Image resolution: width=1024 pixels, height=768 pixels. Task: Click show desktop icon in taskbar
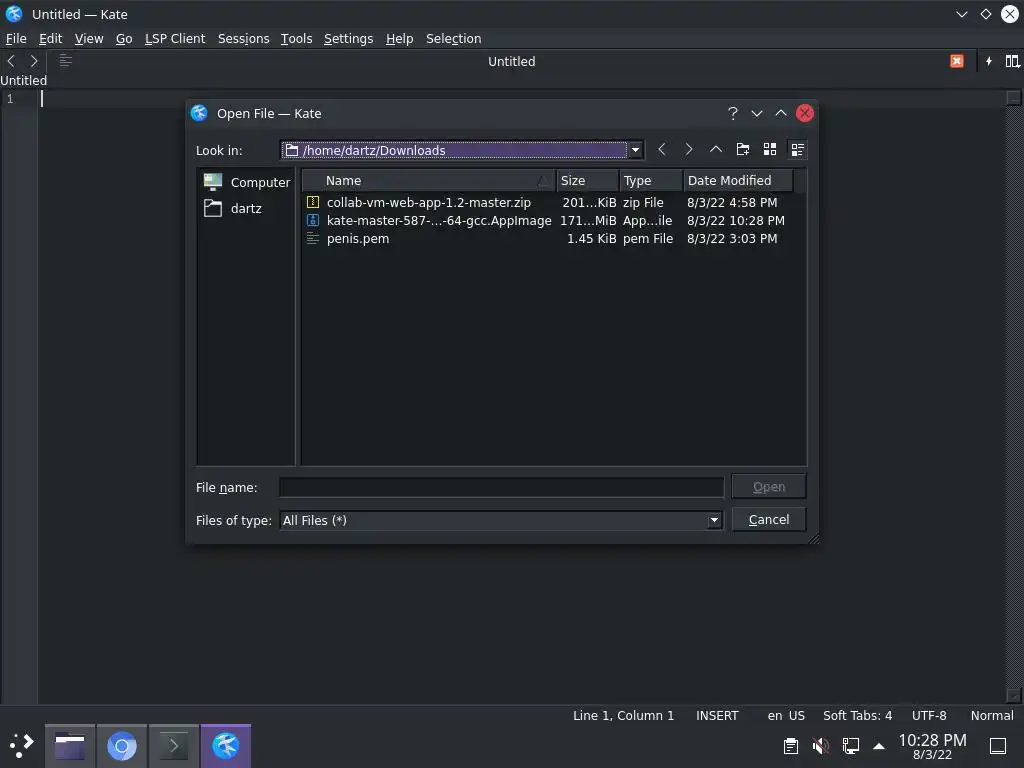pos(998,746)
